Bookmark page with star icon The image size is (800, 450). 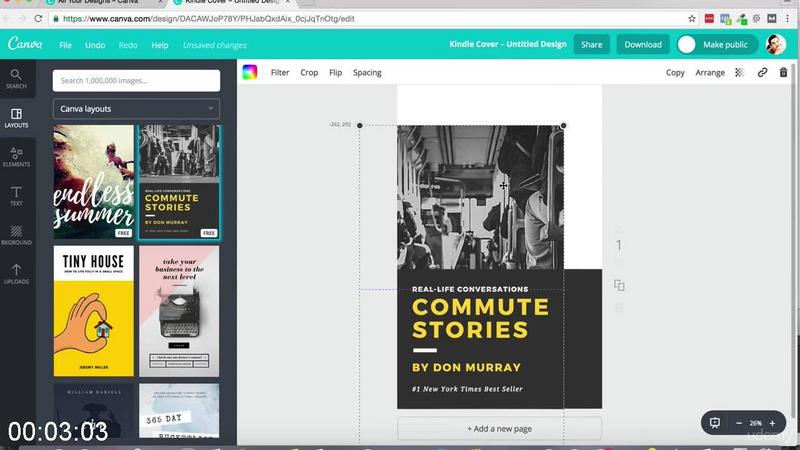[x=692, y=18]
